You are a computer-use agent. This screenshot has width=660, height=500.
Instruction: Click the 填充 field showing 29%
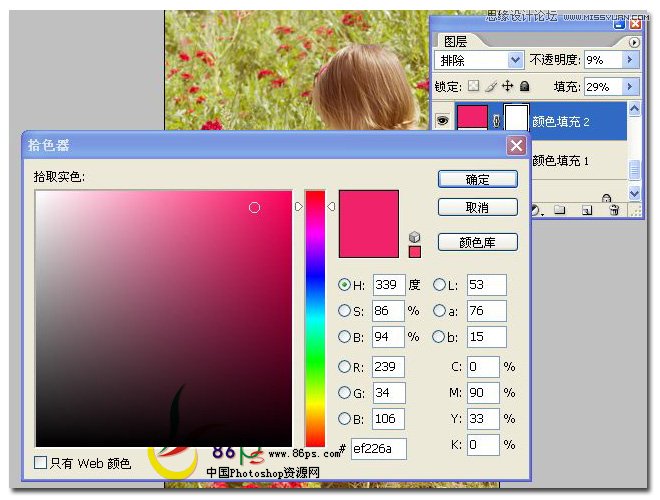604,86
